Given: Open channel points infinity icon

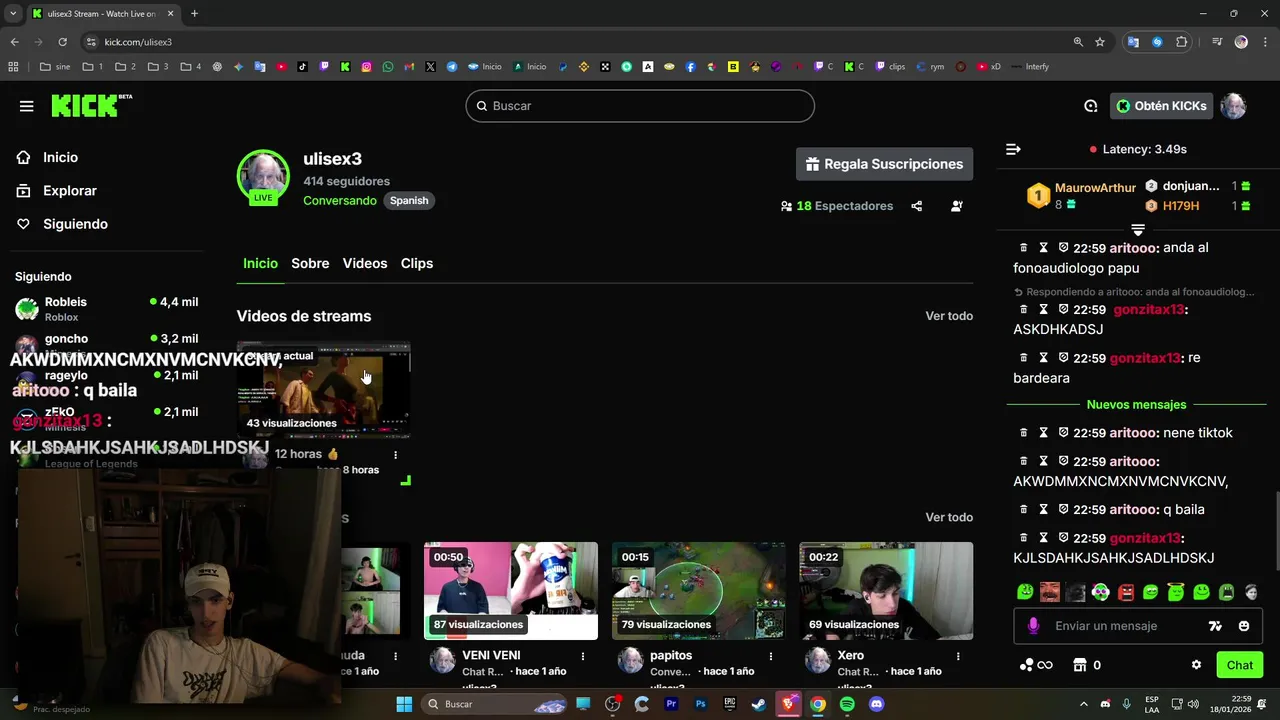Looking at the screenshot, I should click(1036, 665).
